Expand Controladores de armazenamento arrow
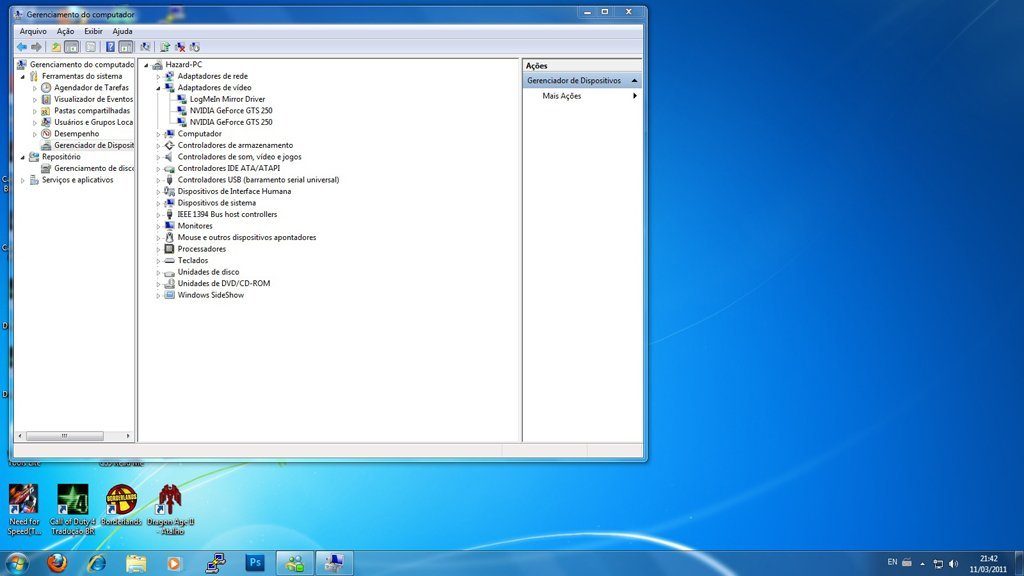Screen dimensions: 1024x576 pyautogui.click(x=158, y=146)
